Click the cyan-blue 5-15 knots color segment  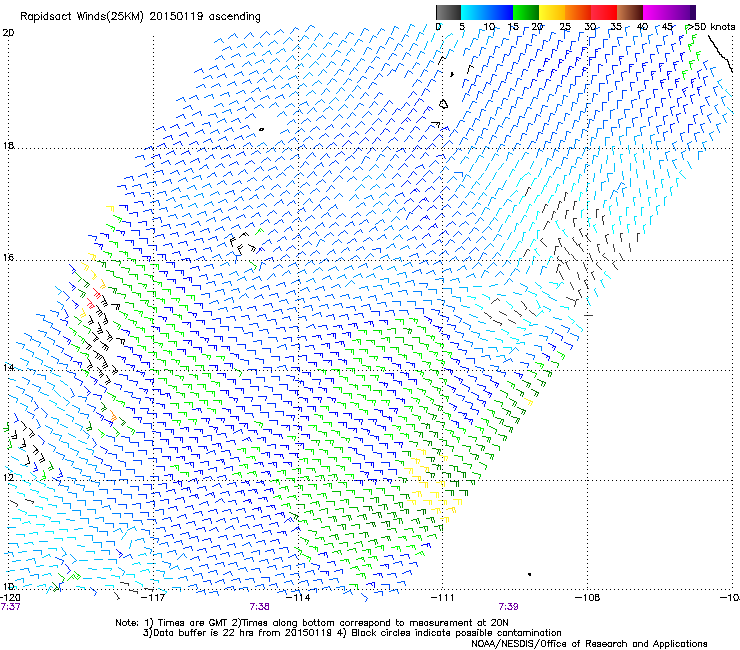pos(487,12)
